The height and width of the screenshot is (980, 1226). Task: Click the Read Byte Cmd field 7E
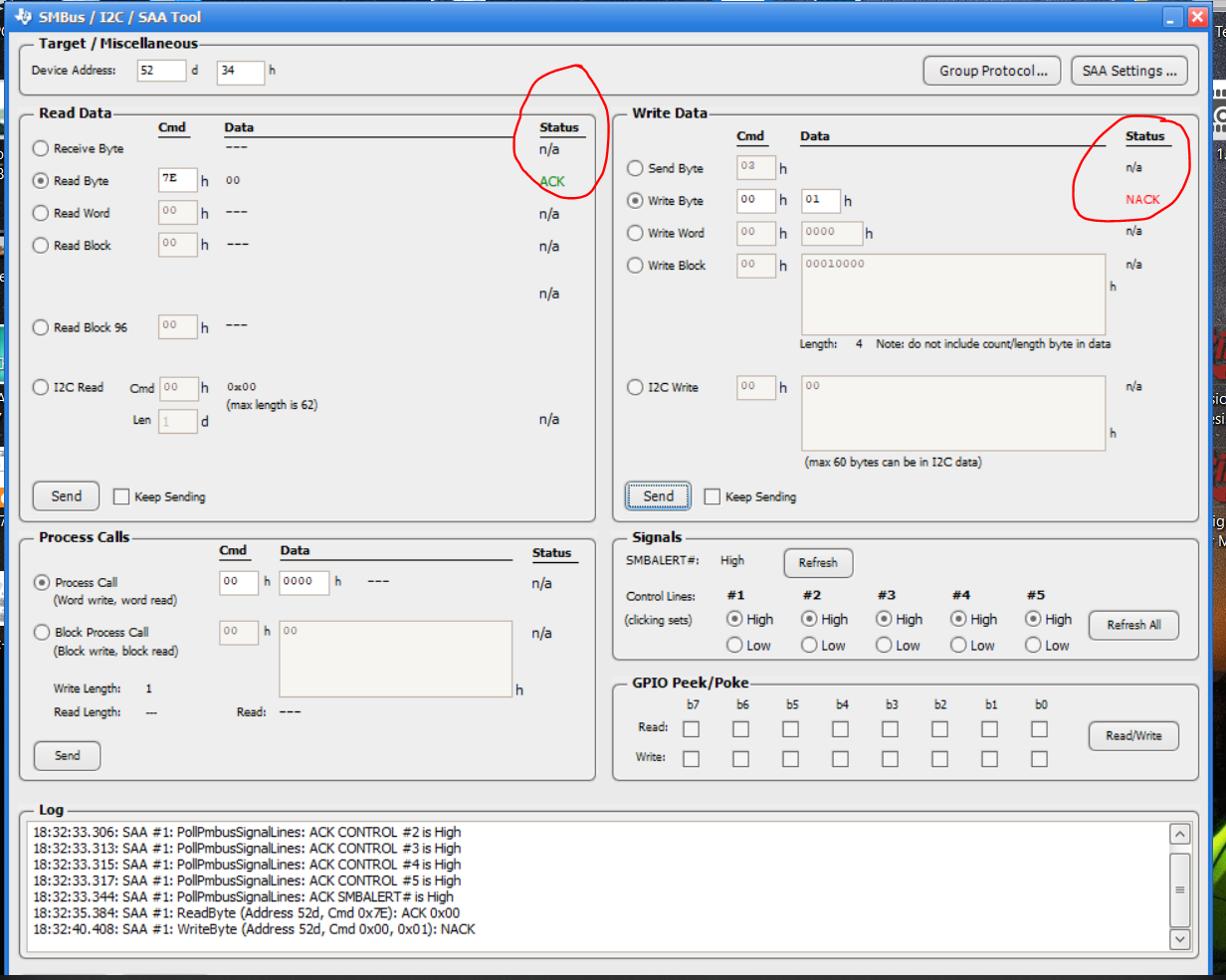[177, 180]
